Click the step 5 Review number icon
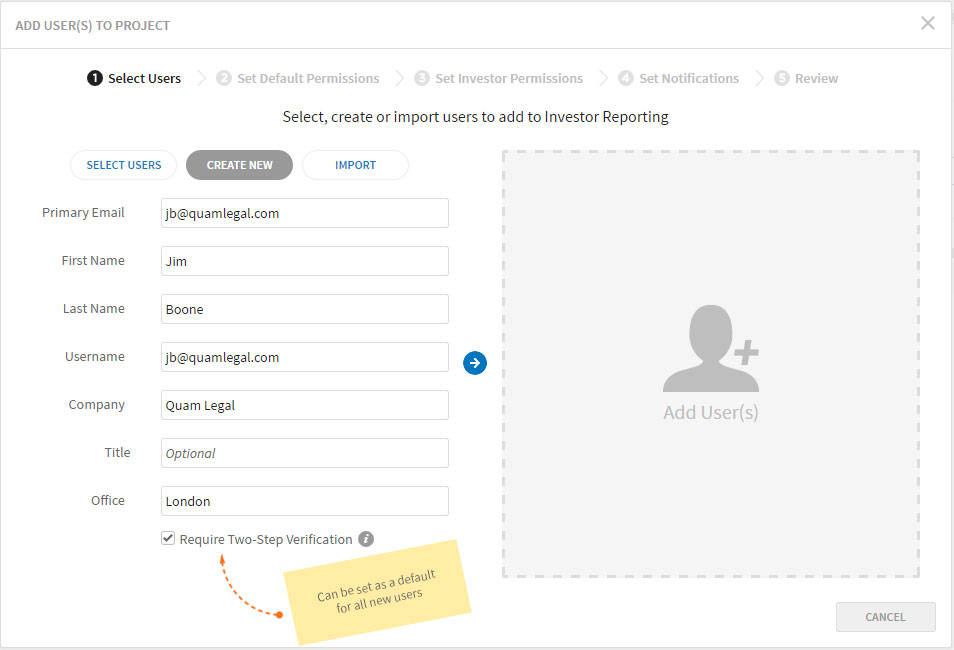The width and height of the screenshot is (954, 650). pos(782,78)
